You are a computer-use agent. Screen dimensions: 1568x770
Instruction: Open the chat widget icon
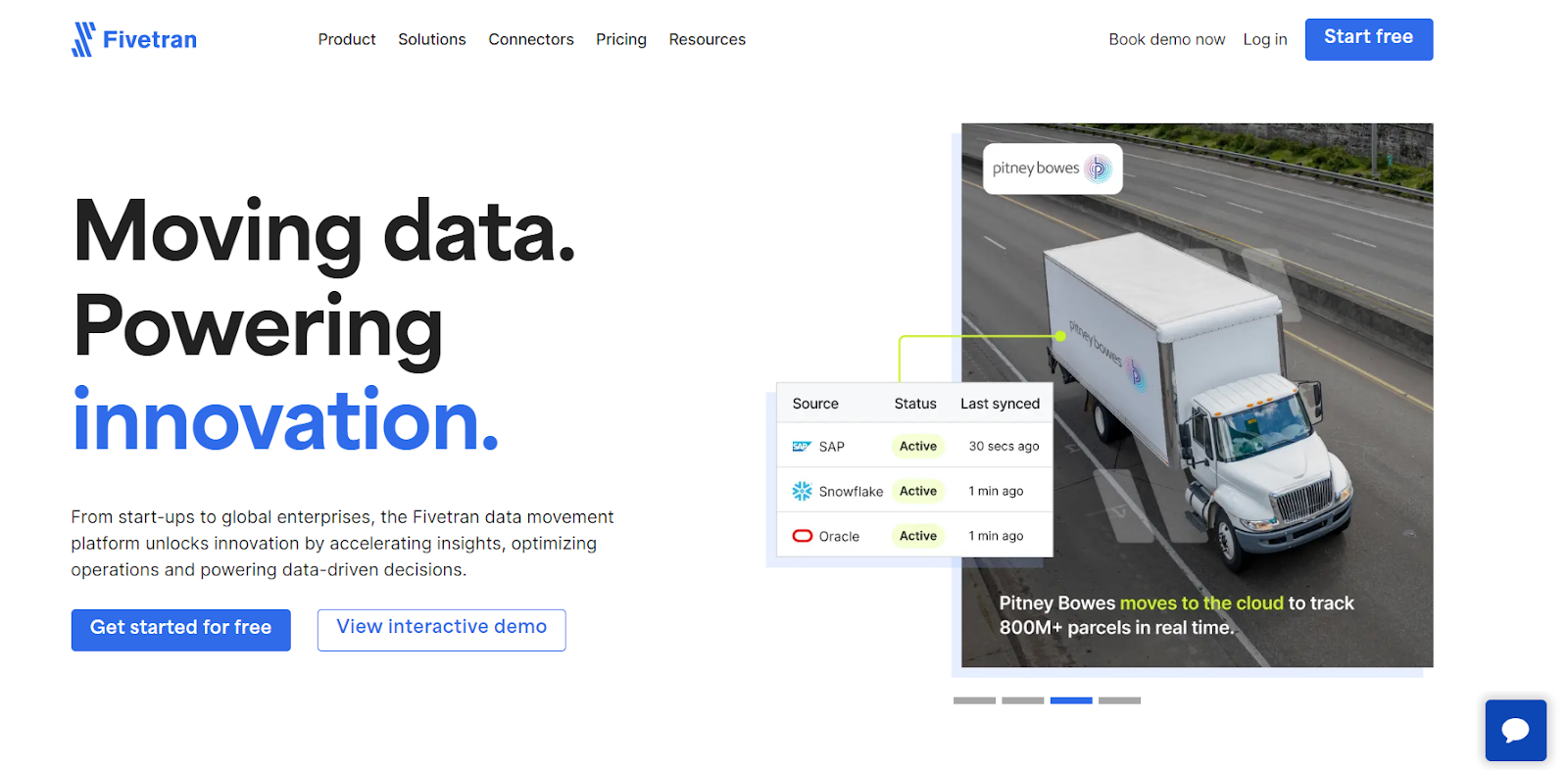pyautogui.click(x=1515, y=730)
